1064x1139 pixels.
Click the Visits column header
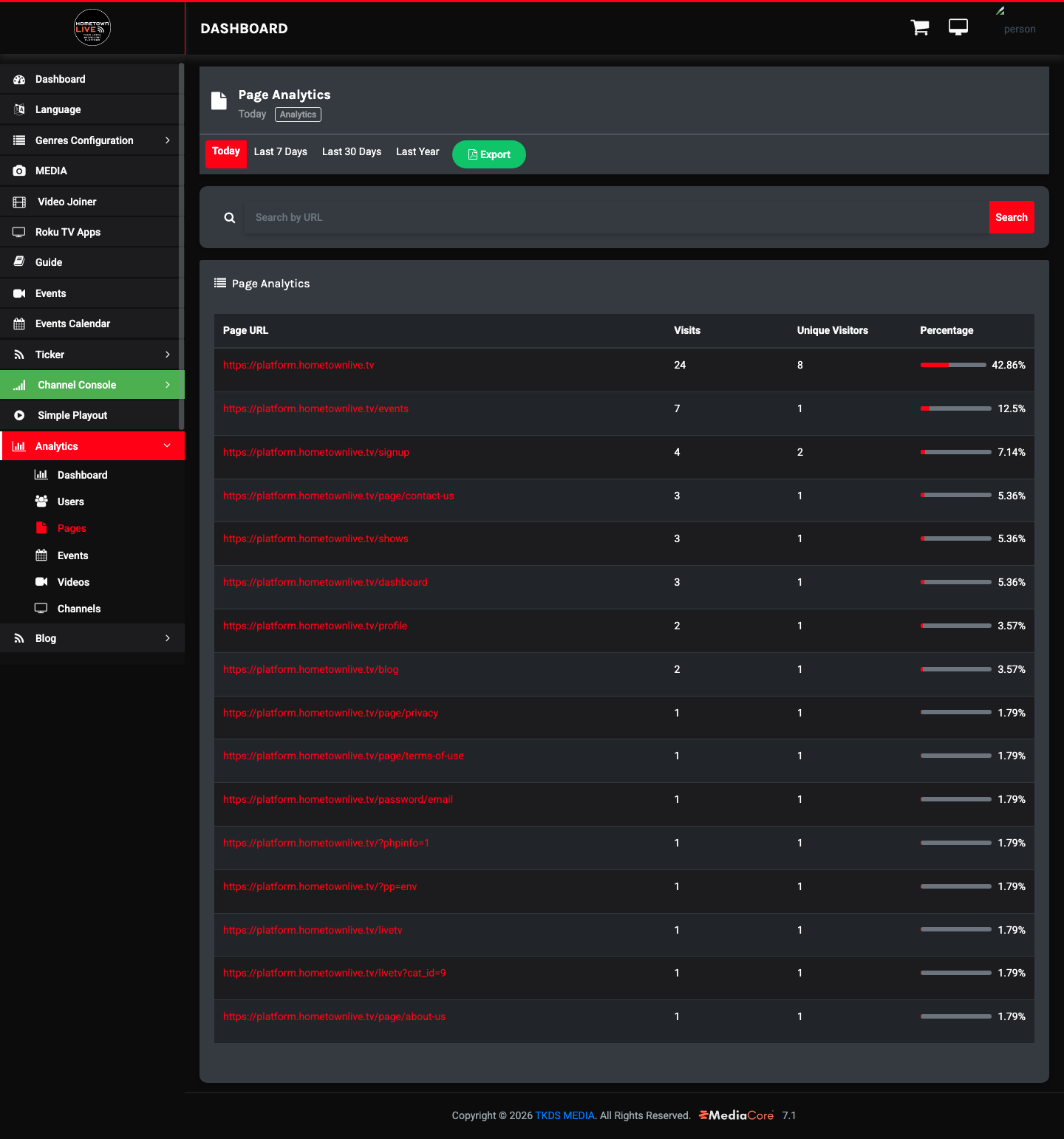687,330
